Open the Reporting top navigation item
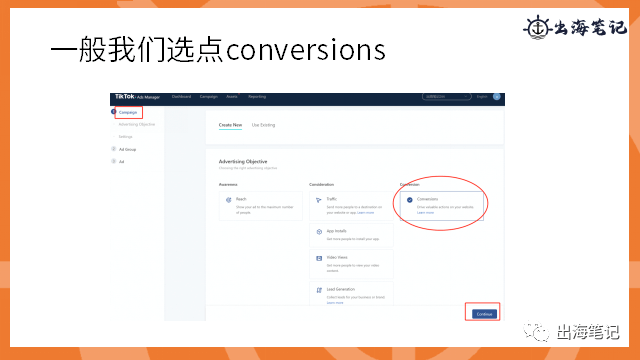Viewport: 640px width, 360px height. (257, 97)
